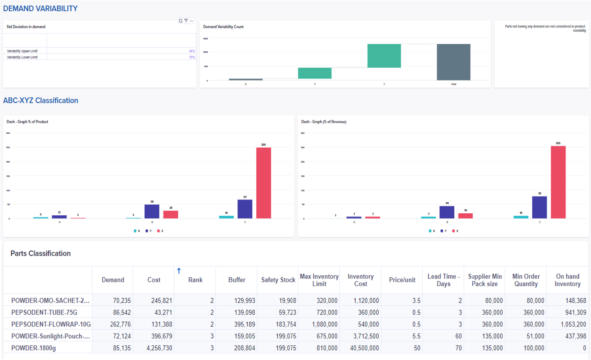Click the Lead Time - Days column header
The image size is (591, 360).
tap(443, 280)
